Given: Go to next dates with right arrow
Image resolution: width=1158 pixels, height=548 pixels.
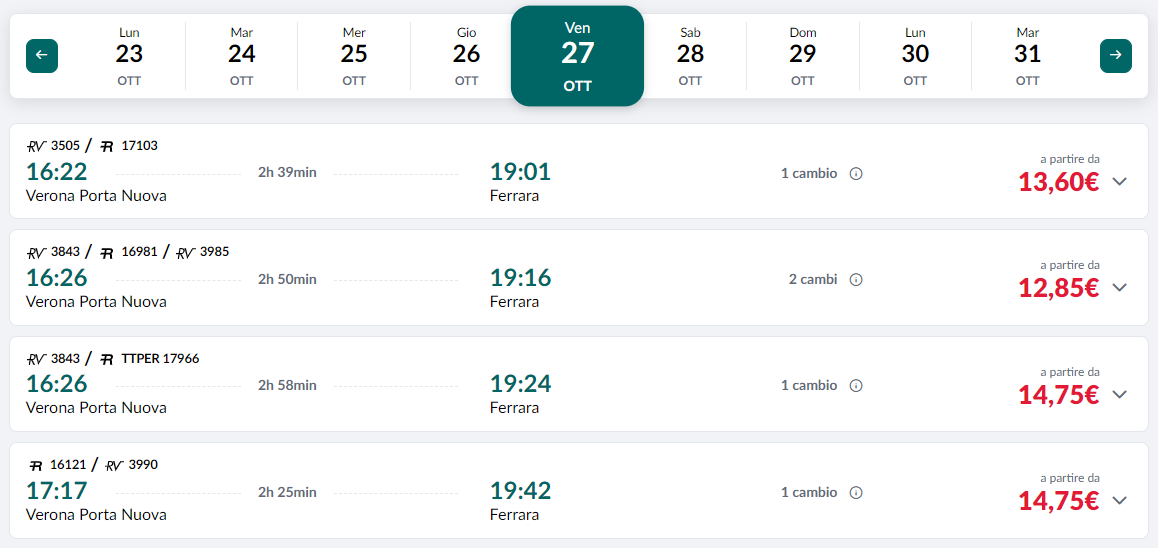Looking at the screenshot, I should tap(1115, 55).
